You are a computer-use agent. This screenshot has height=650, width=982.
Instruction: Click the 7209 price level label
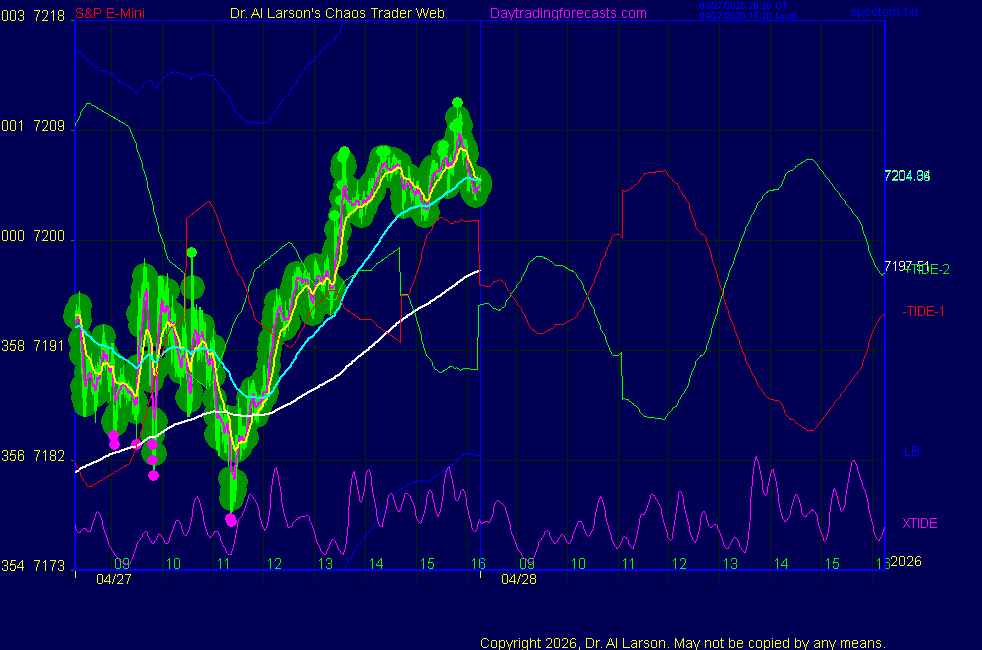point(49,126)
